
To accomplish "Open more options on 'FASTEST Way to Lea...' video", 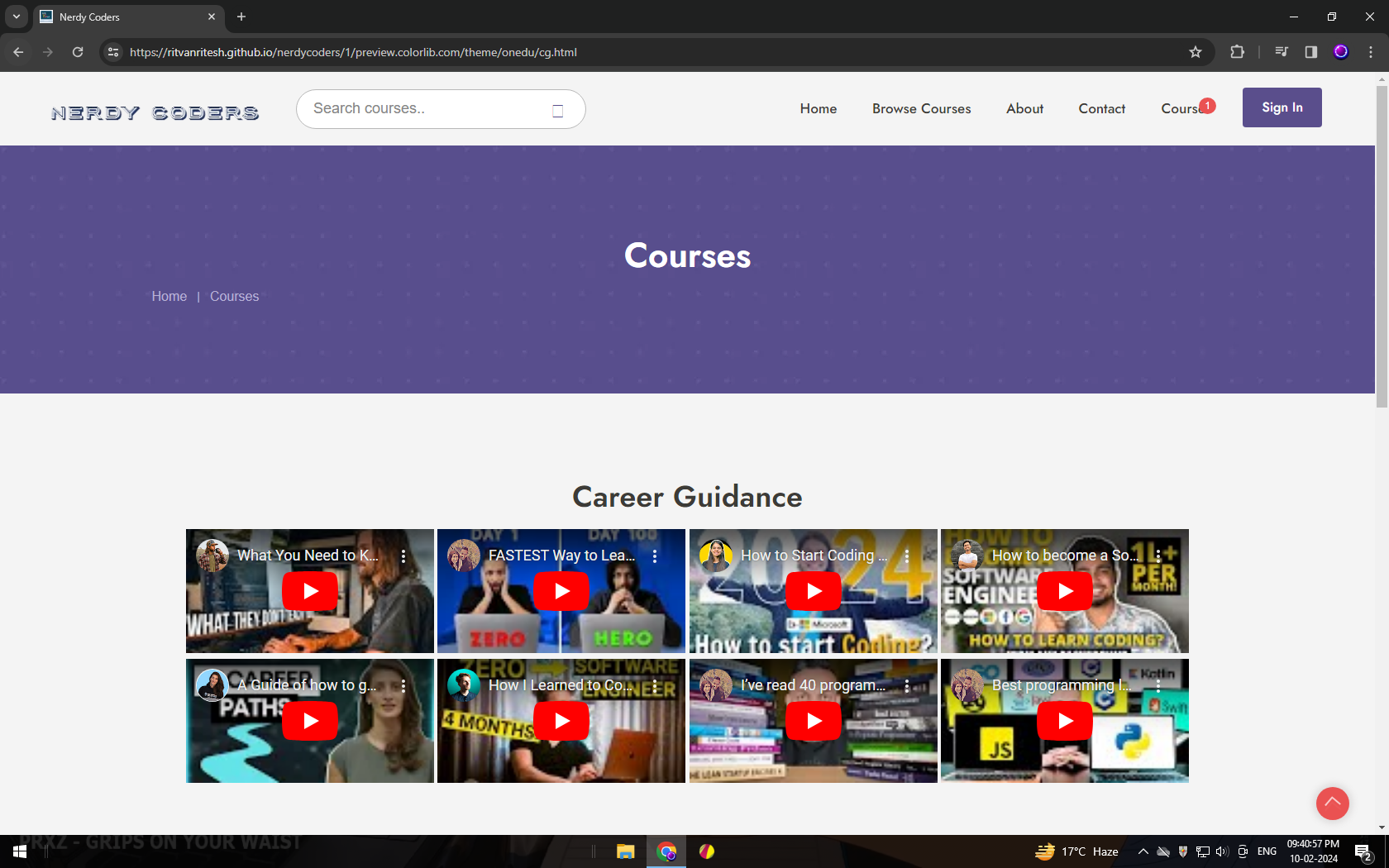I will [655, 556].
